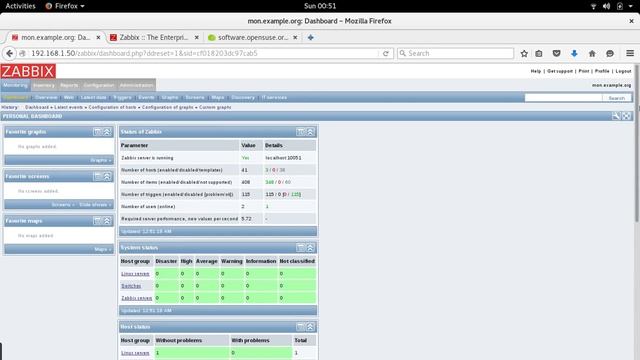Open the Firefox bookmarks list icon
Screen dimensions: 640x360
point(539,53)
